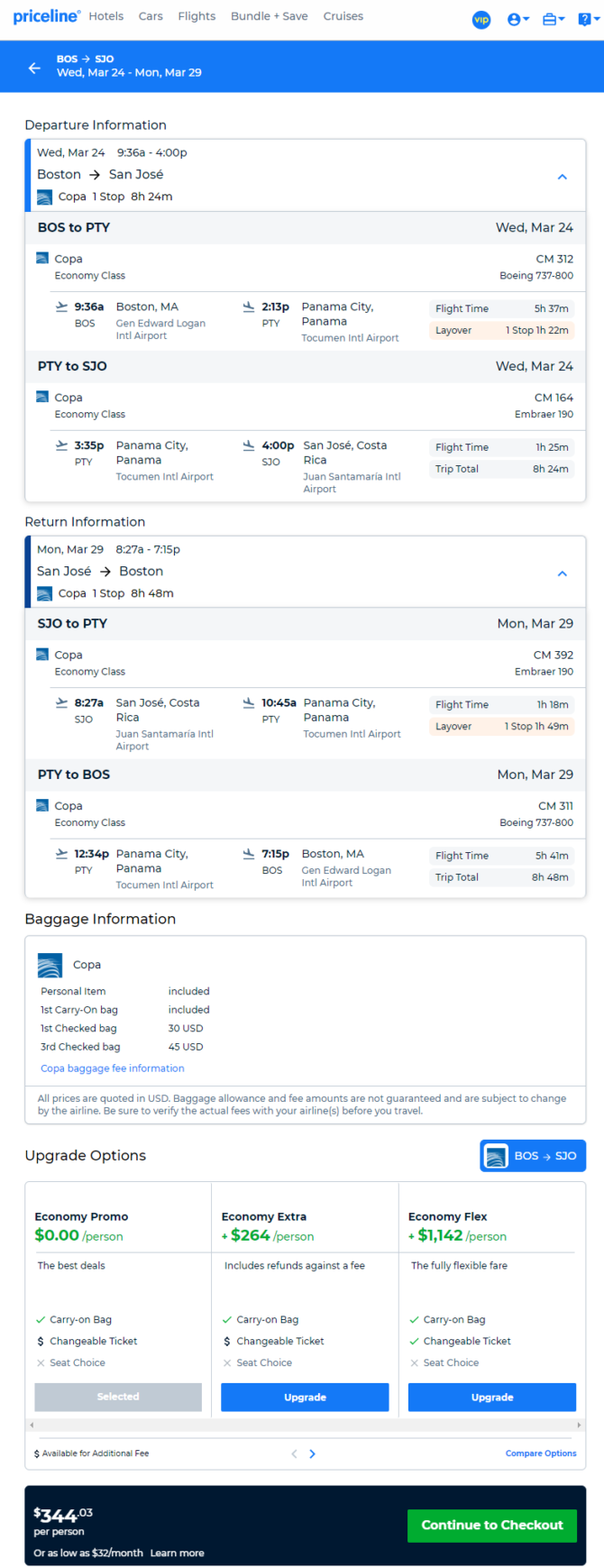604x1568 pixels.
Task: Open the Cars tab
Action: pyautogui.click(x=151, y=16)
